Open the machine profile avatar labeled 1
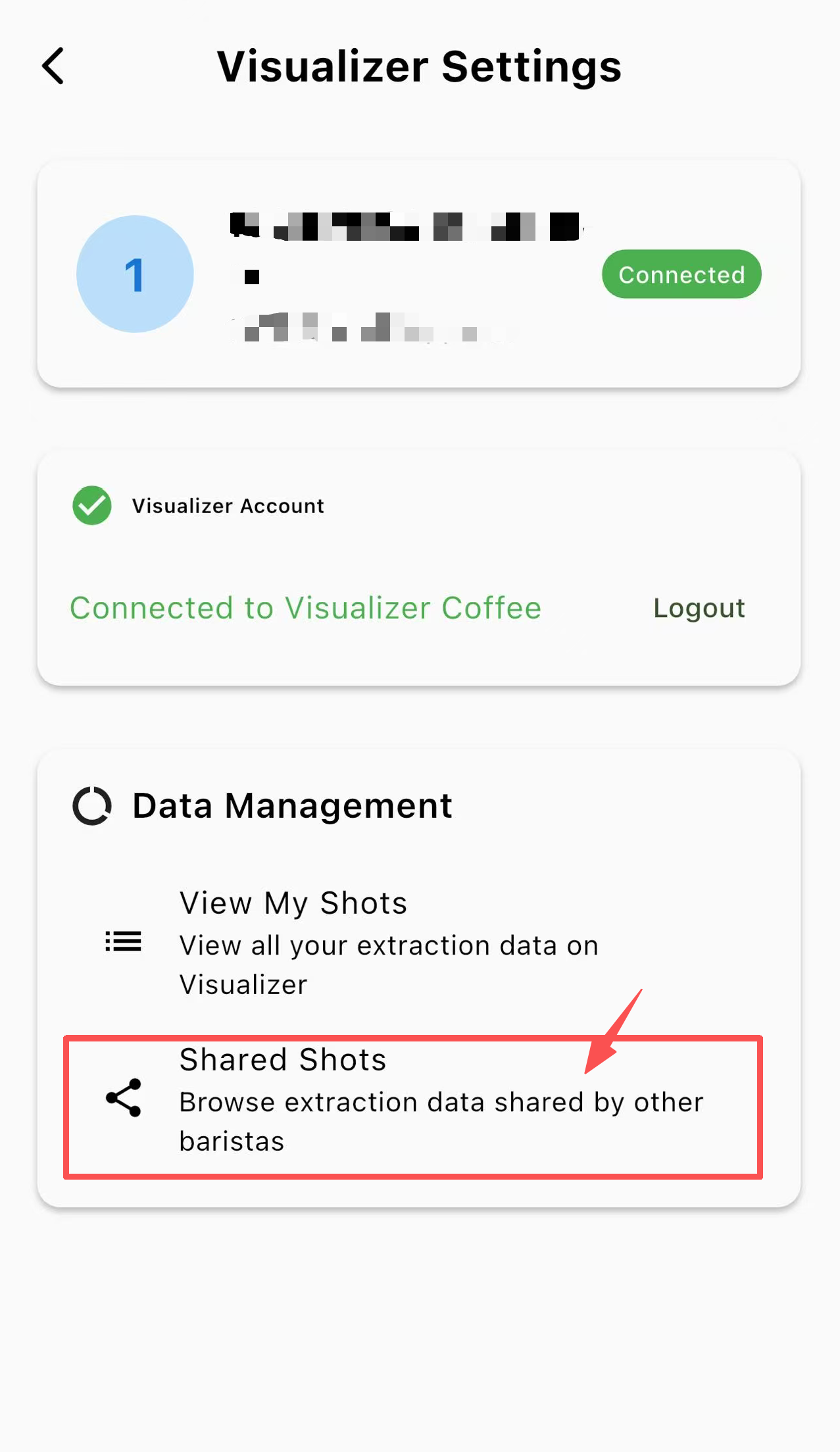 coord(135,274)
